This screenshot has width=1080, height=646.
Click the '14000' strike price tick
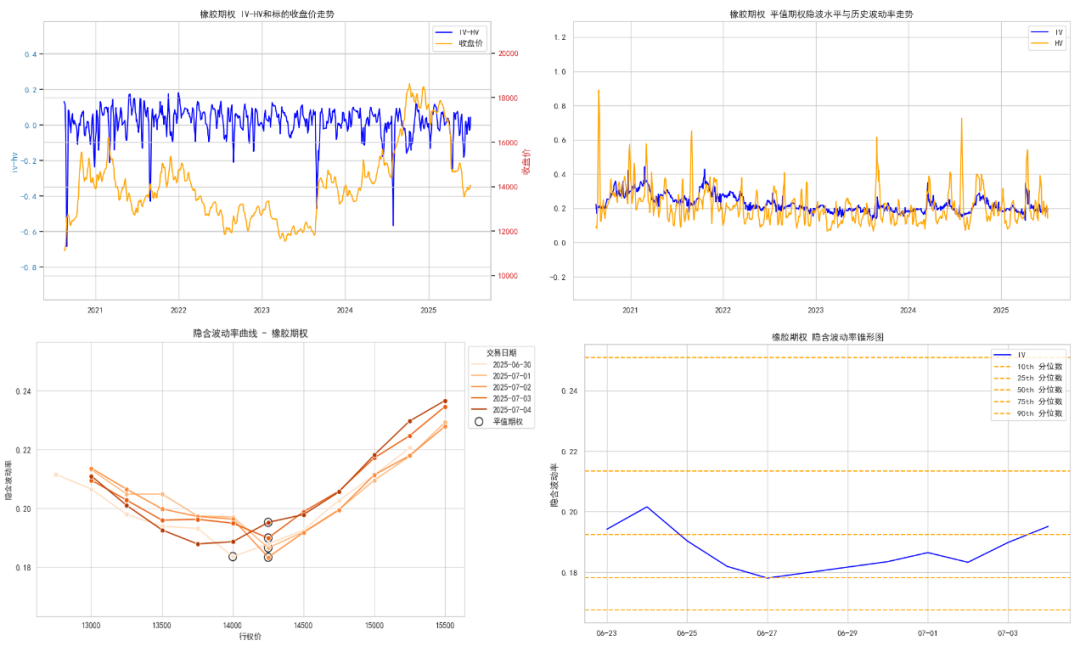233,626
